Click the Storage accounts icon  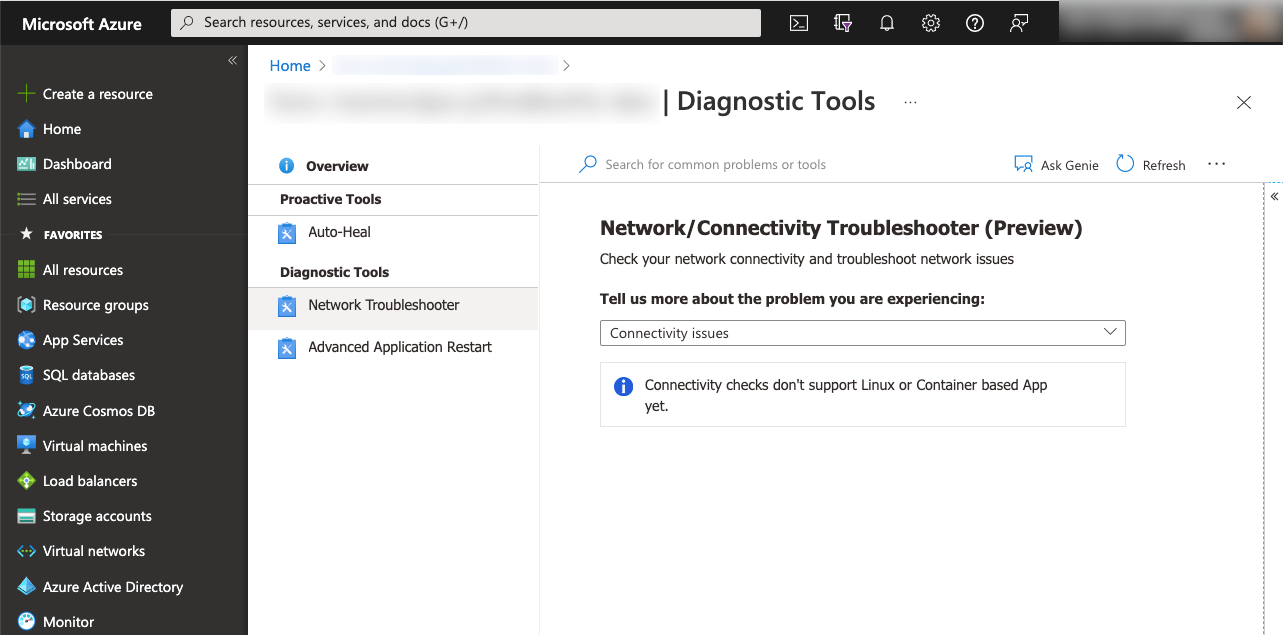click(x=26, y=516)
